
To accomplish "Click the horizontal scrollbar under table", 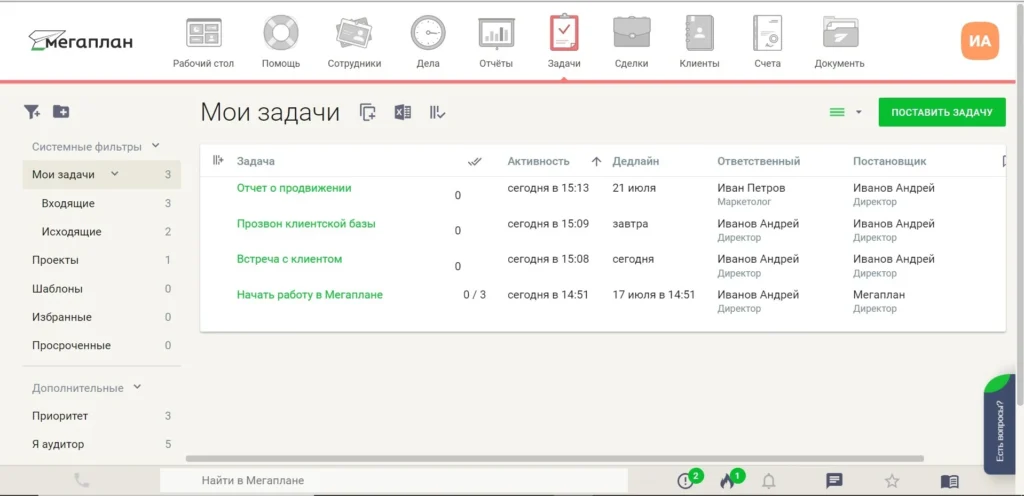I will click(x=555, y=459).
